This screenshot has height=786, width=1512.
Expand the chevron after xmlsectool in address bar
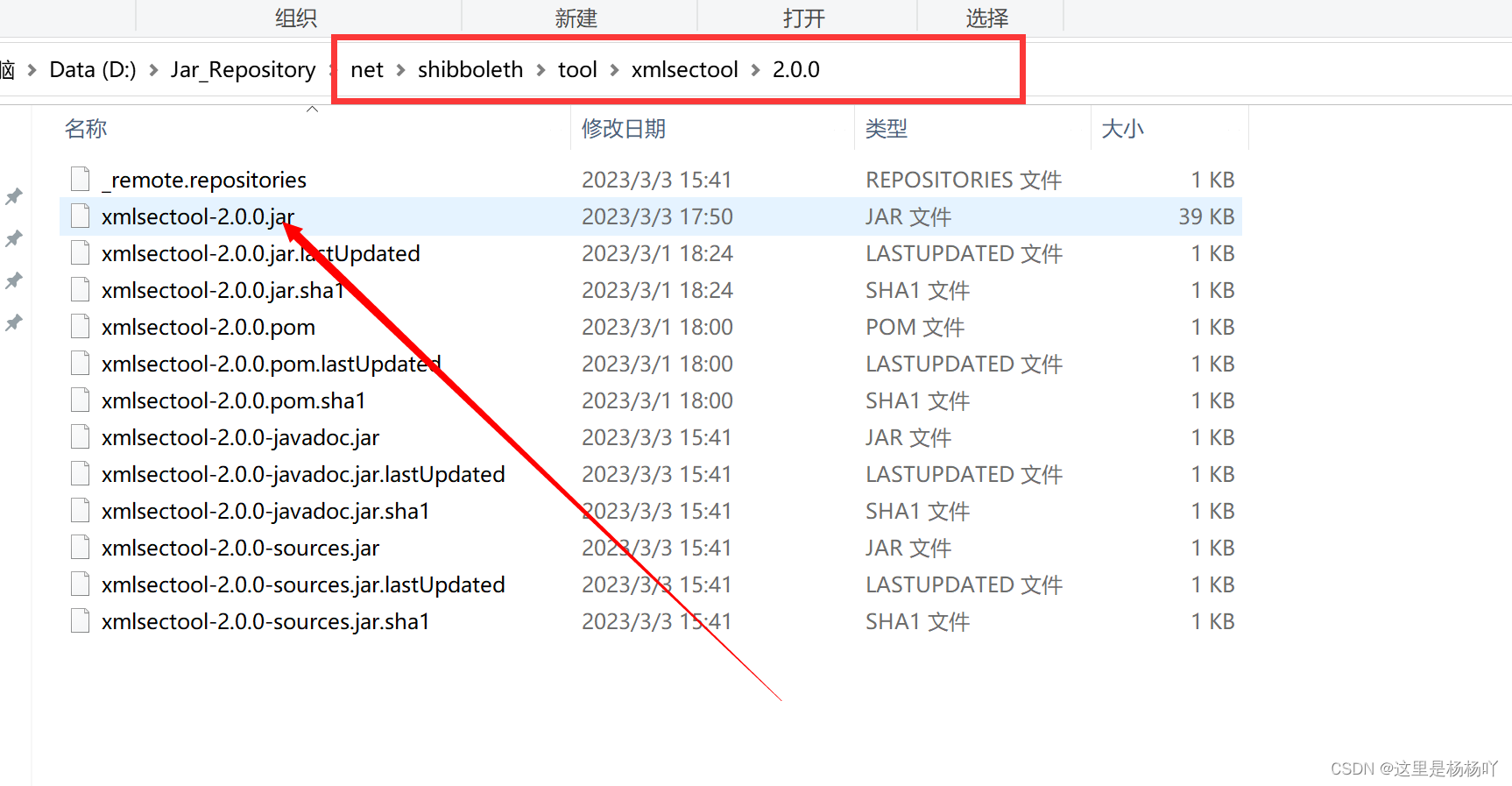tap(755, 70)
